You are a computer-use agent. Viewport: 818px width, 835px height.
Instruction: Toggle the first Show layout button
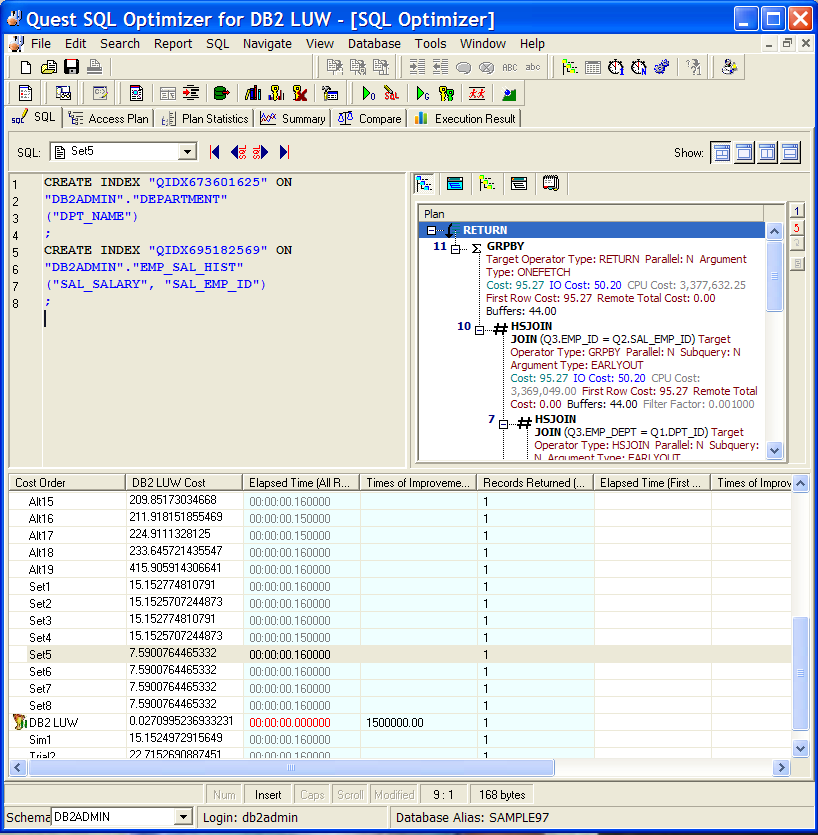[721, 152]
